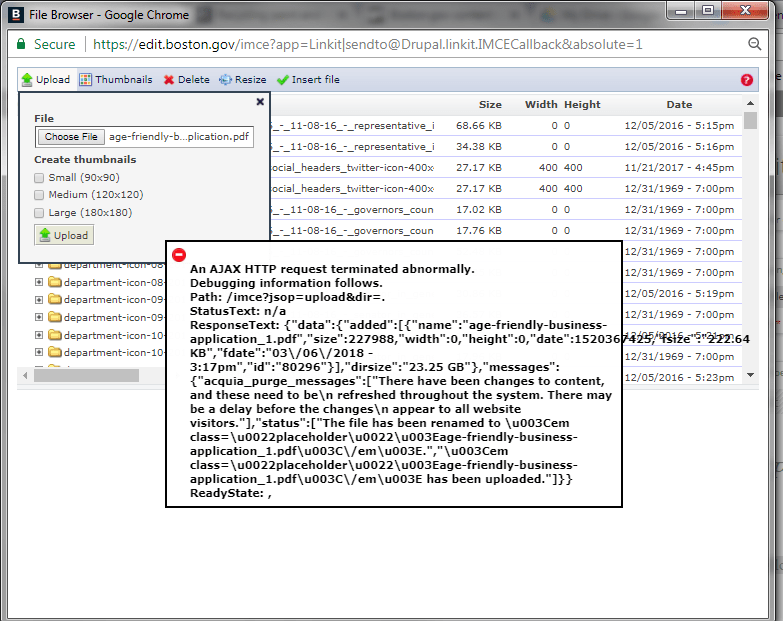Click the red error icon in the AJAX message

pyautogui.click(x=179, y=255)
